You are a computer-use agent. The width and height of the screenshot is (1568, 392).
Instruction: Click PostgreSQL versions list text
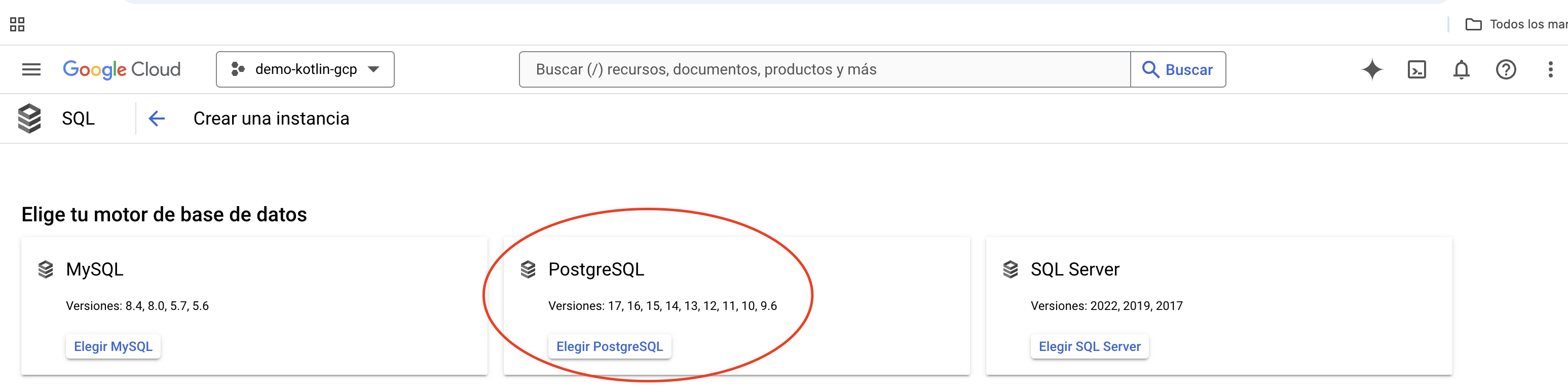click(662, 305)
